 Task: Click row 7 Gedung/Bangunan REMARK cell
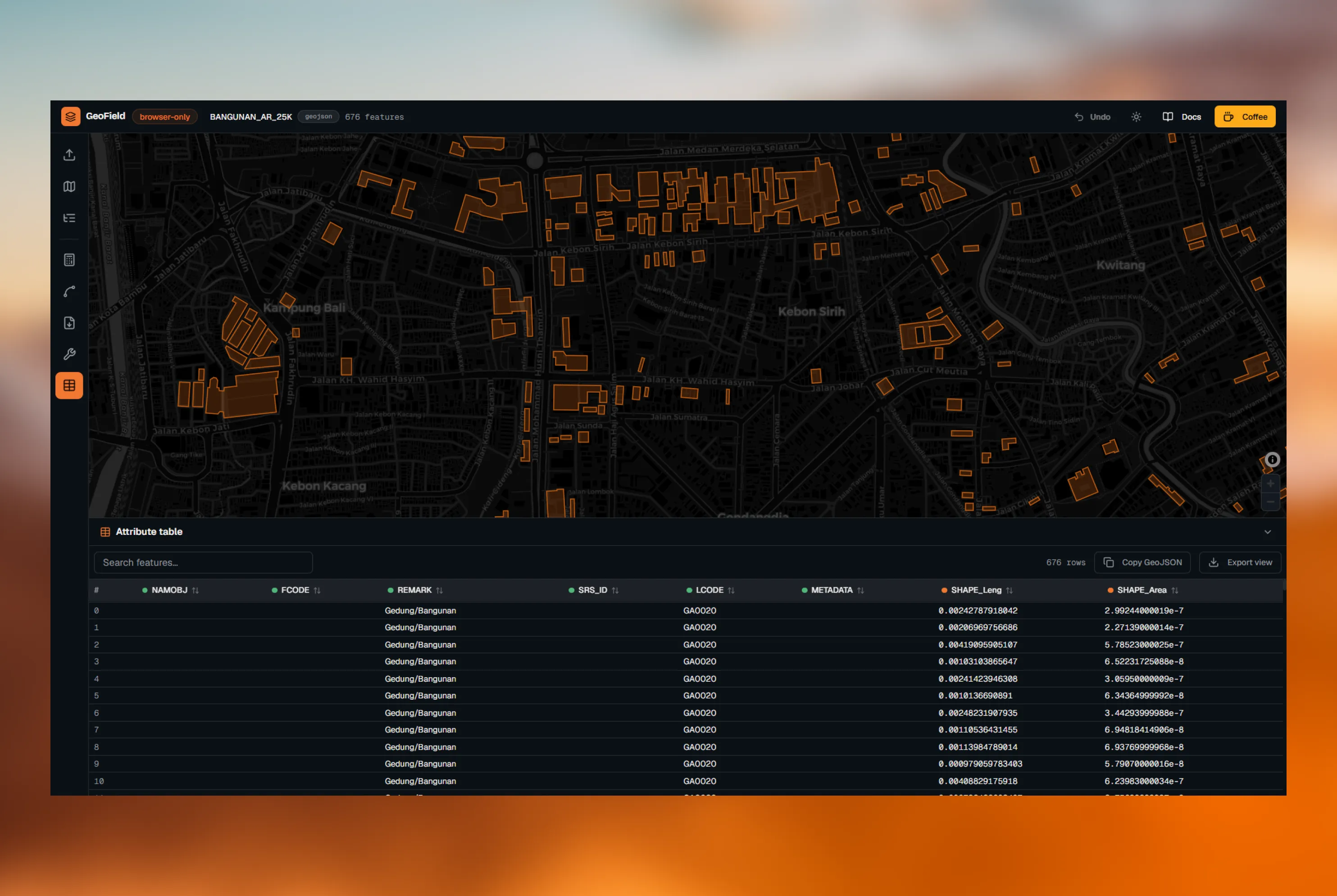point(420,730)
